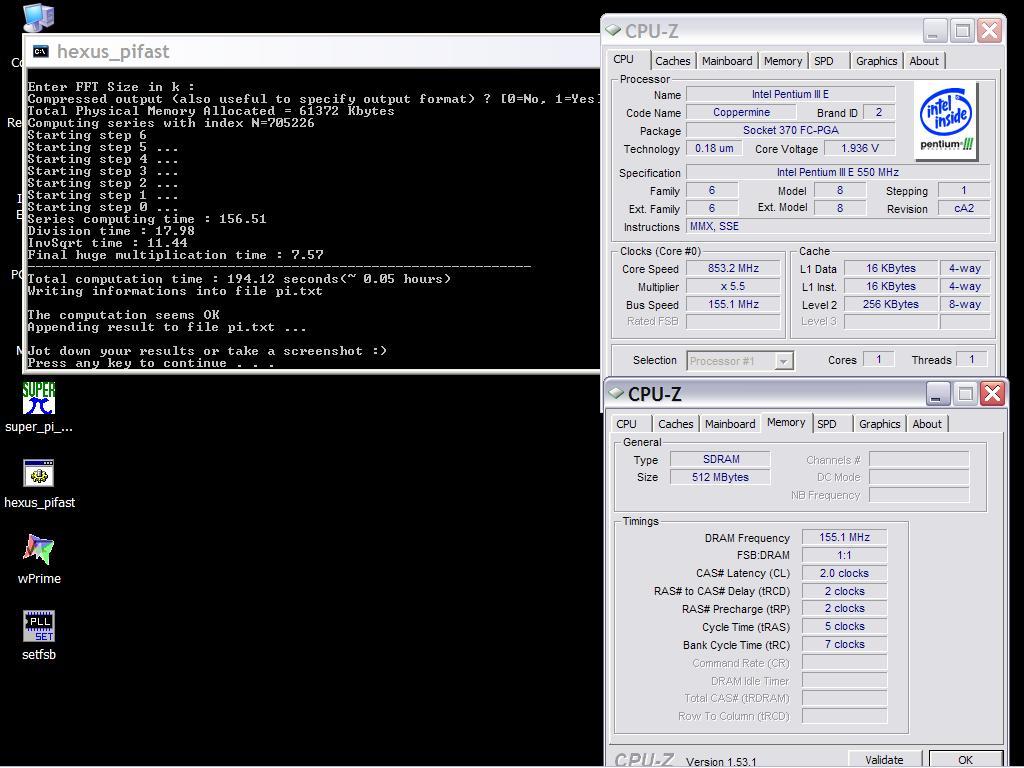1024x768 pixels.
Task: Open the SPD tab in the lower CPU-Z window
Action: click(827, 424)
